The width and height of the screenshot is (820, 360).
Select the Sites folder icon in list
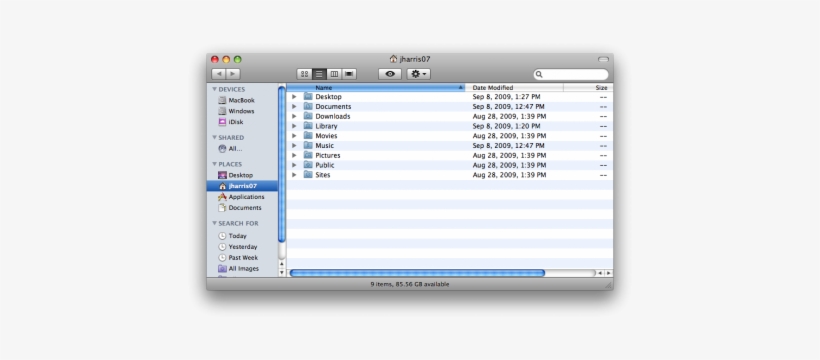pyautogui.click(x=308, y=175)
